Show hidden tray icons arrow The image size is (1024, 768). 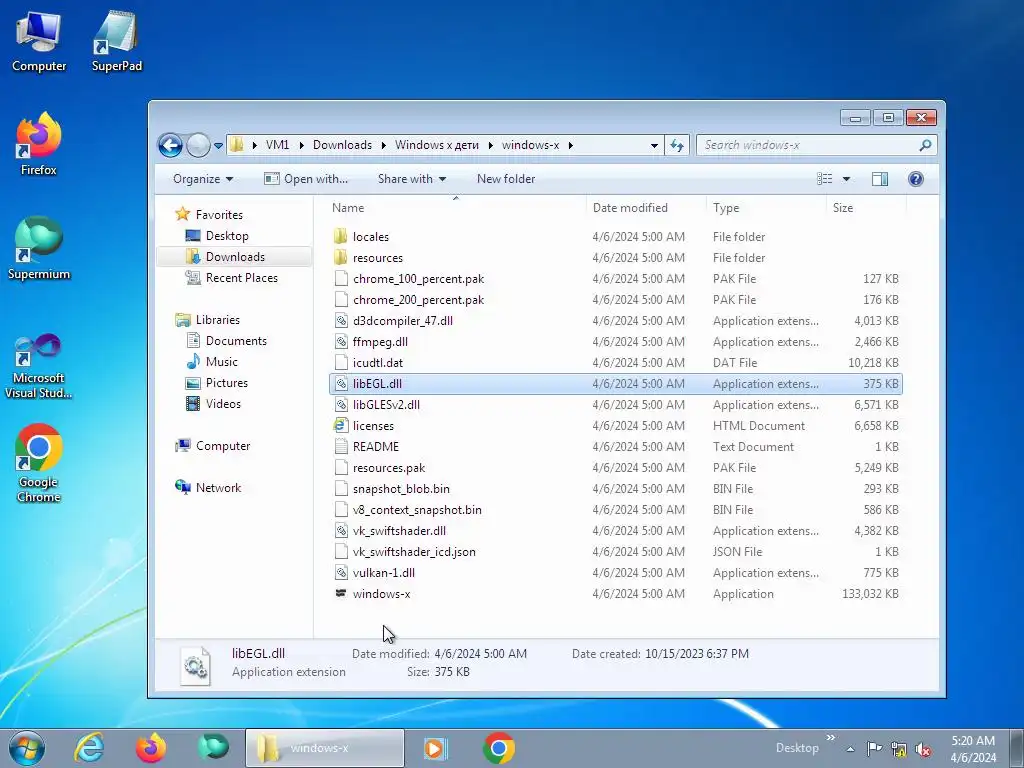click(x=850, y=749)
